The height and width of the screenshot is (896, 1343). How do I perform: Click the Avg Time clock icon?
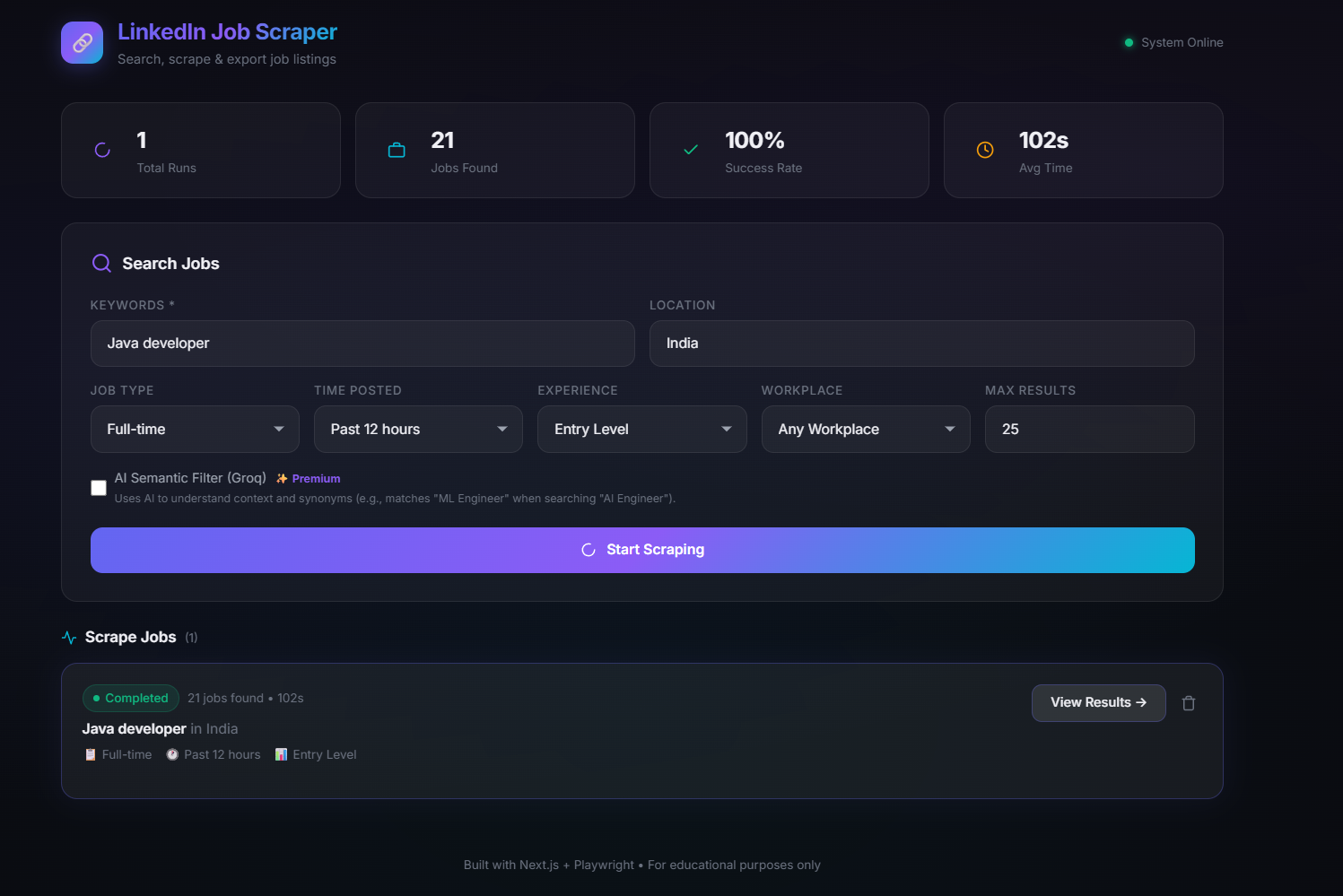coord(985,150)
